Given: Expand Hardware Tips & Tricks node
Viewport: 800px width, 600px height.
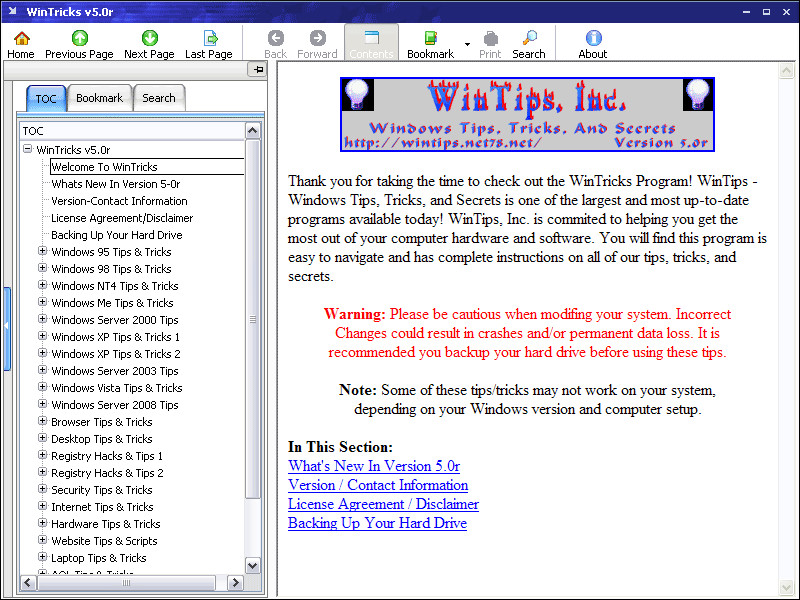Looking at the screenshot, I should [x=43, y=523].
